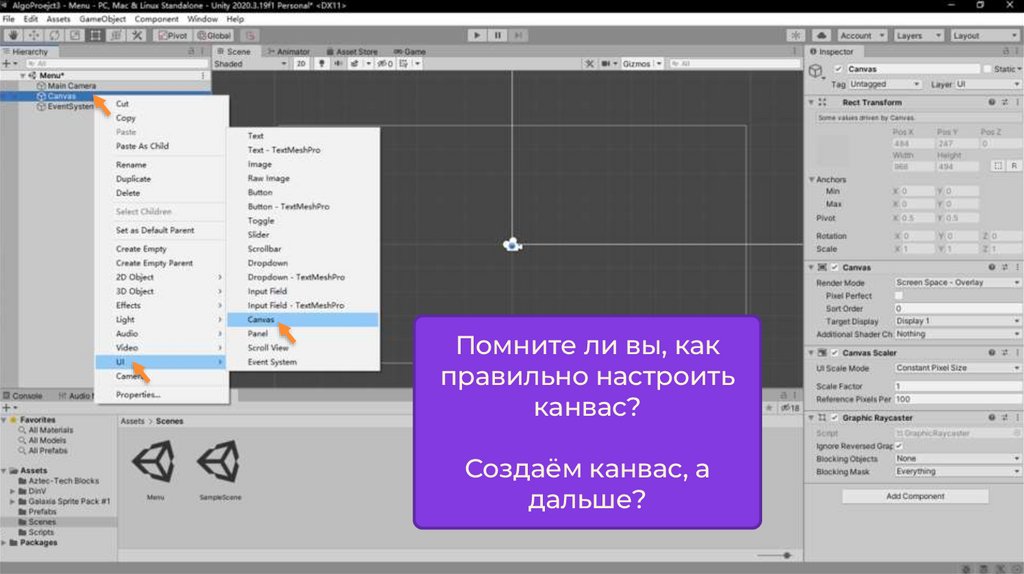This screenshot has width=1024, height=574.
Task: Select the Rotate tool in the toolbar
Action: coord(54,35)
